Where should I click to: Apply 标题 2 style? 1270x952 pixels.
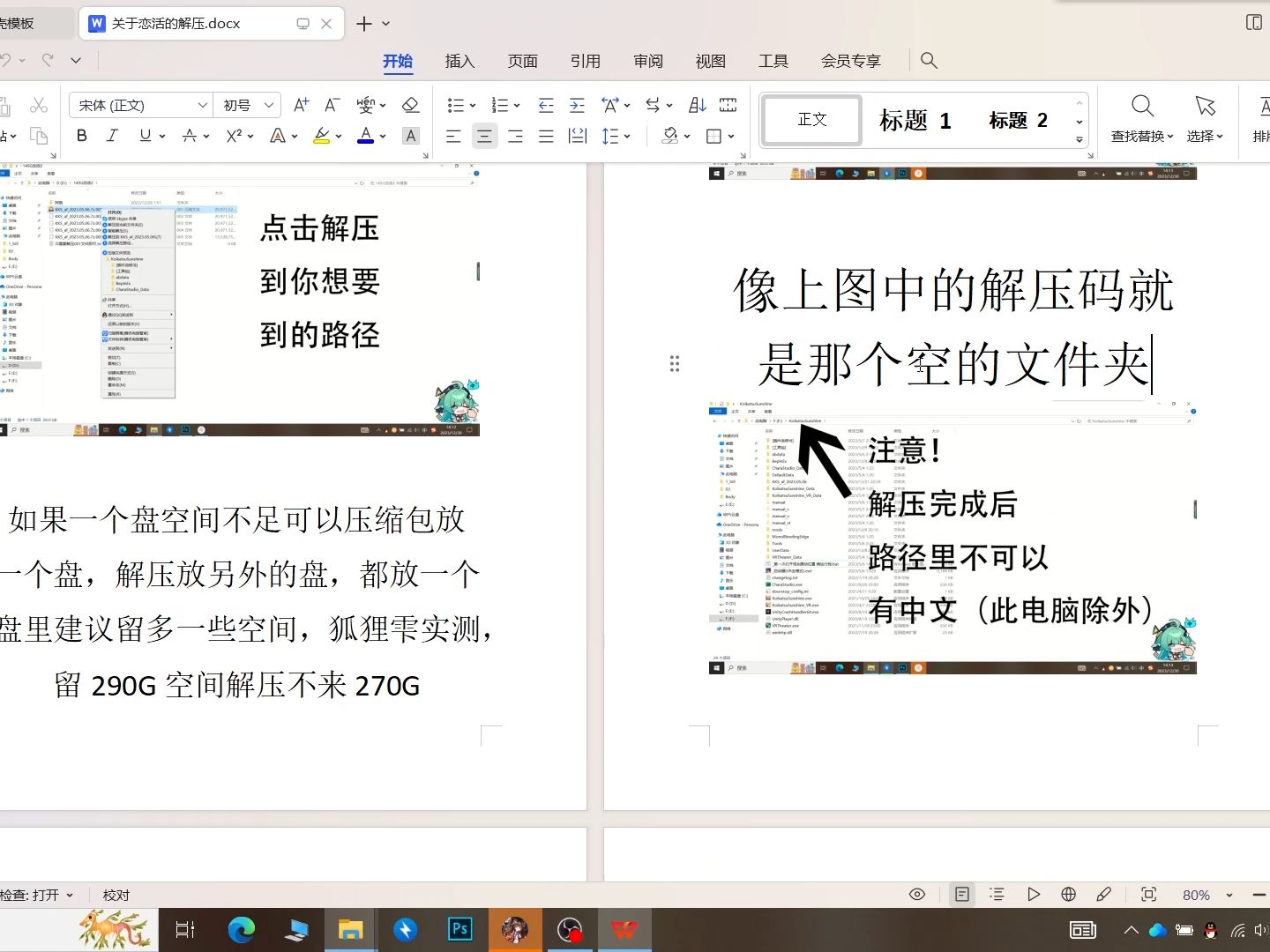[x=1018, y=120]
